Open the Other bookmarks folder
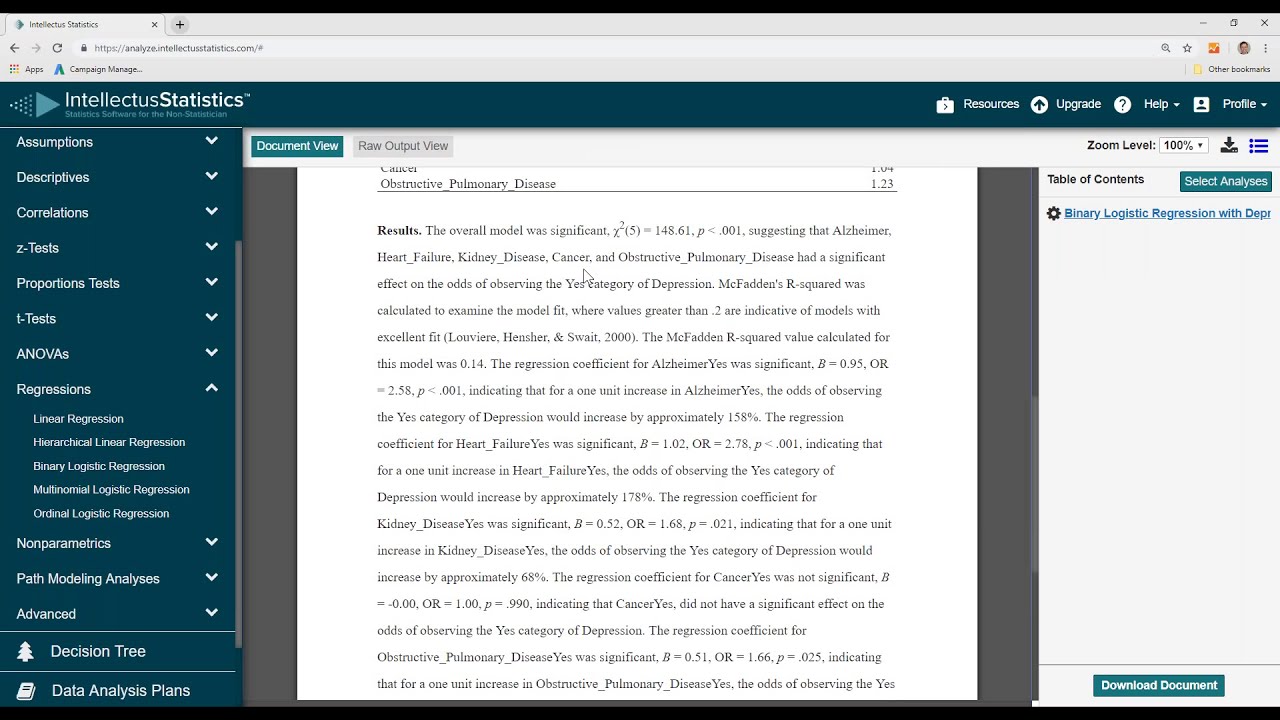Viewport: 1280px width, 720px height. click(x=1232, y=69)
